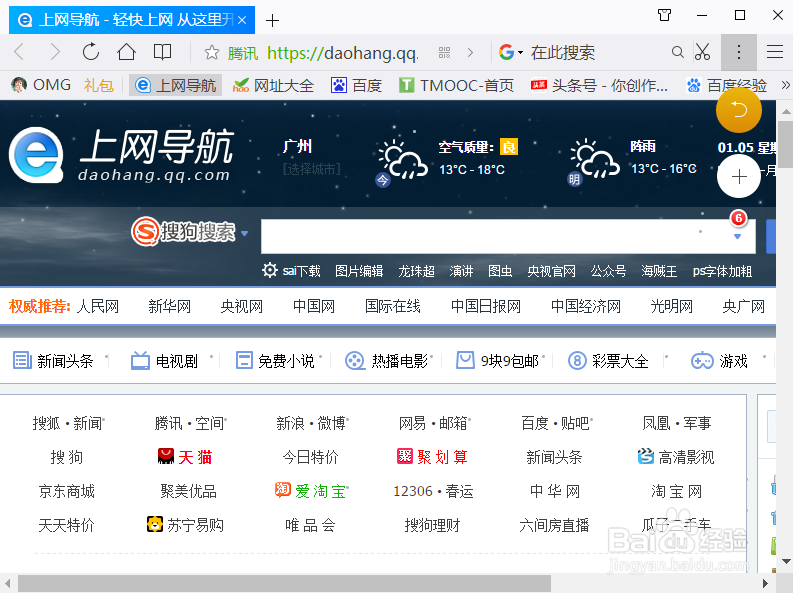793x593 pixels.
Task: Open the 彩票大全 lottery category
Action: tap(608, 361)
